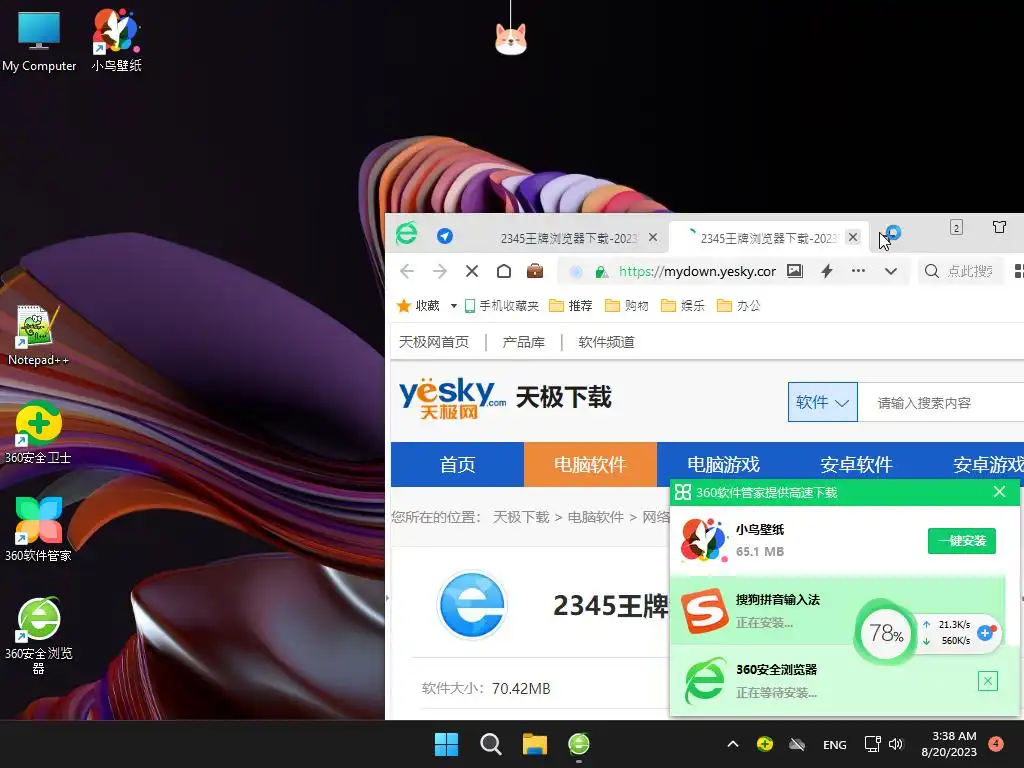This screenshot has width=1024, height=768.
Task: Click the blue plus on speed widget
Action: [x=985, y=632]
